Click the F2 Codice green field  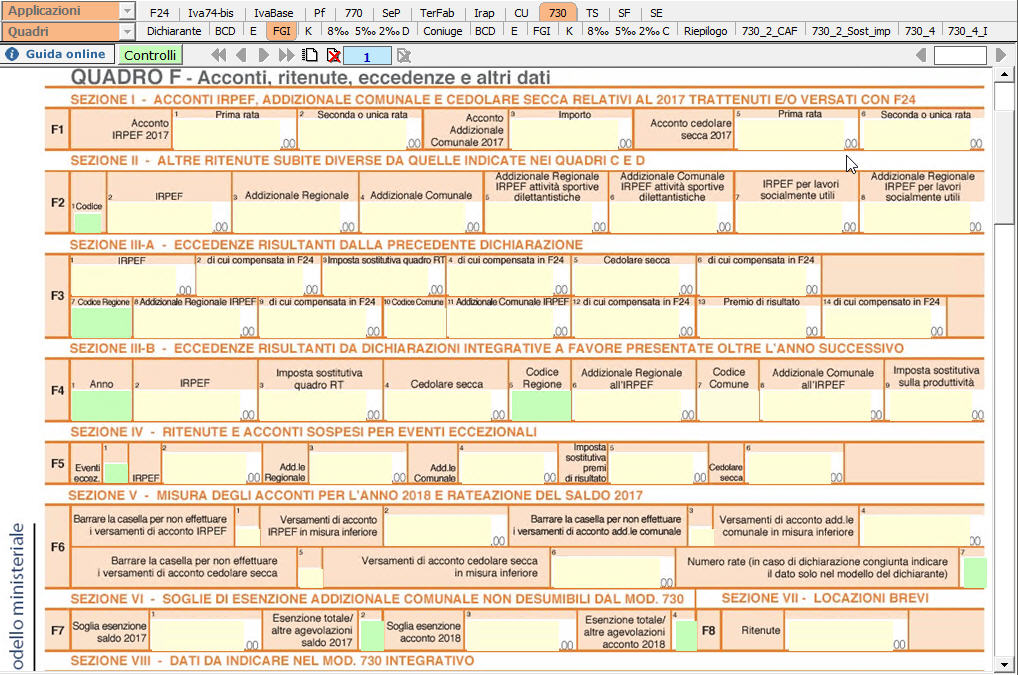pyautogui.click(x=88, y=223)
